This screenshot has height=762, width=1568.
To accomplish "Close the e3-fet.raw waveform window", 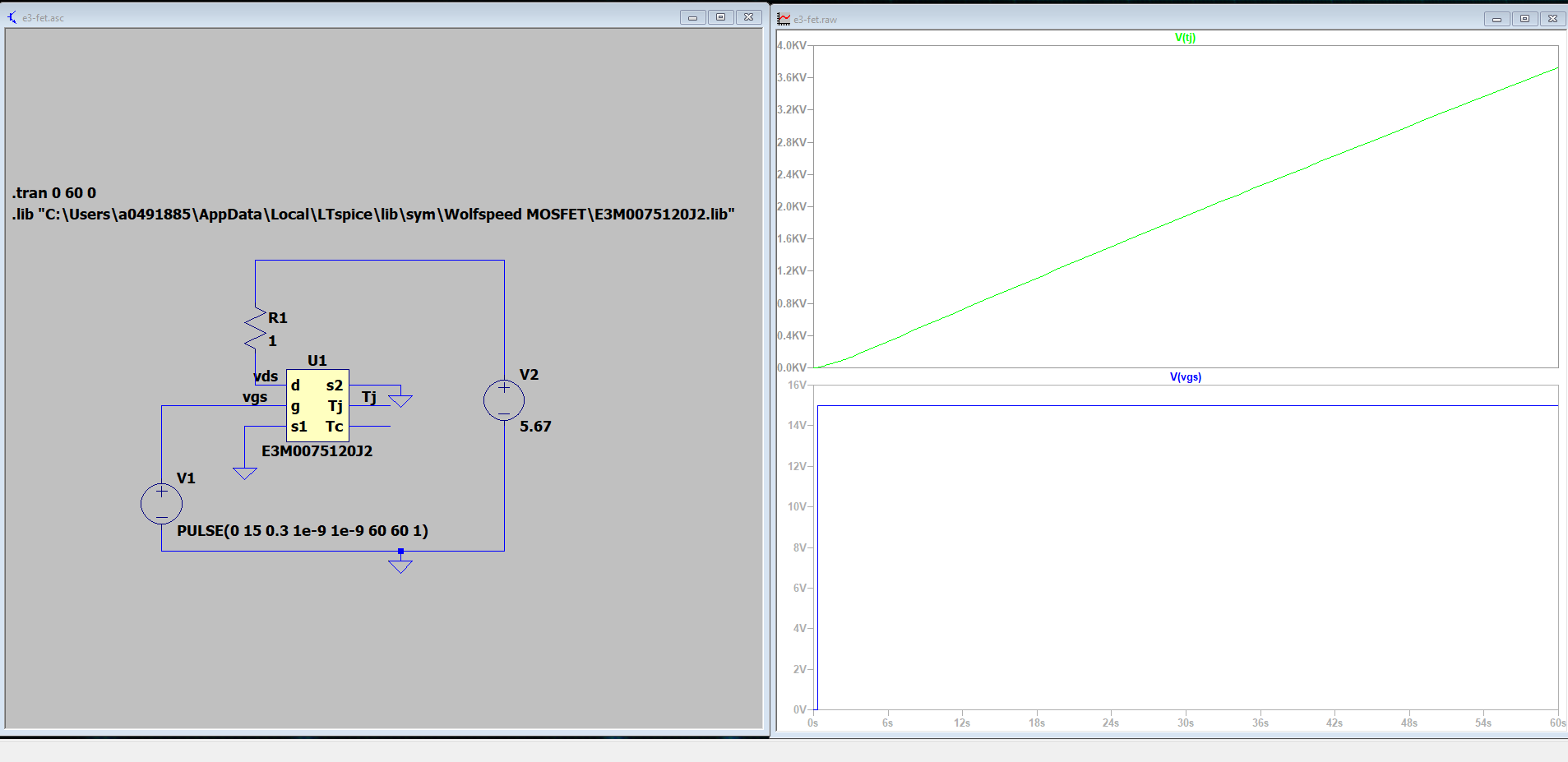I will 1552,19.
